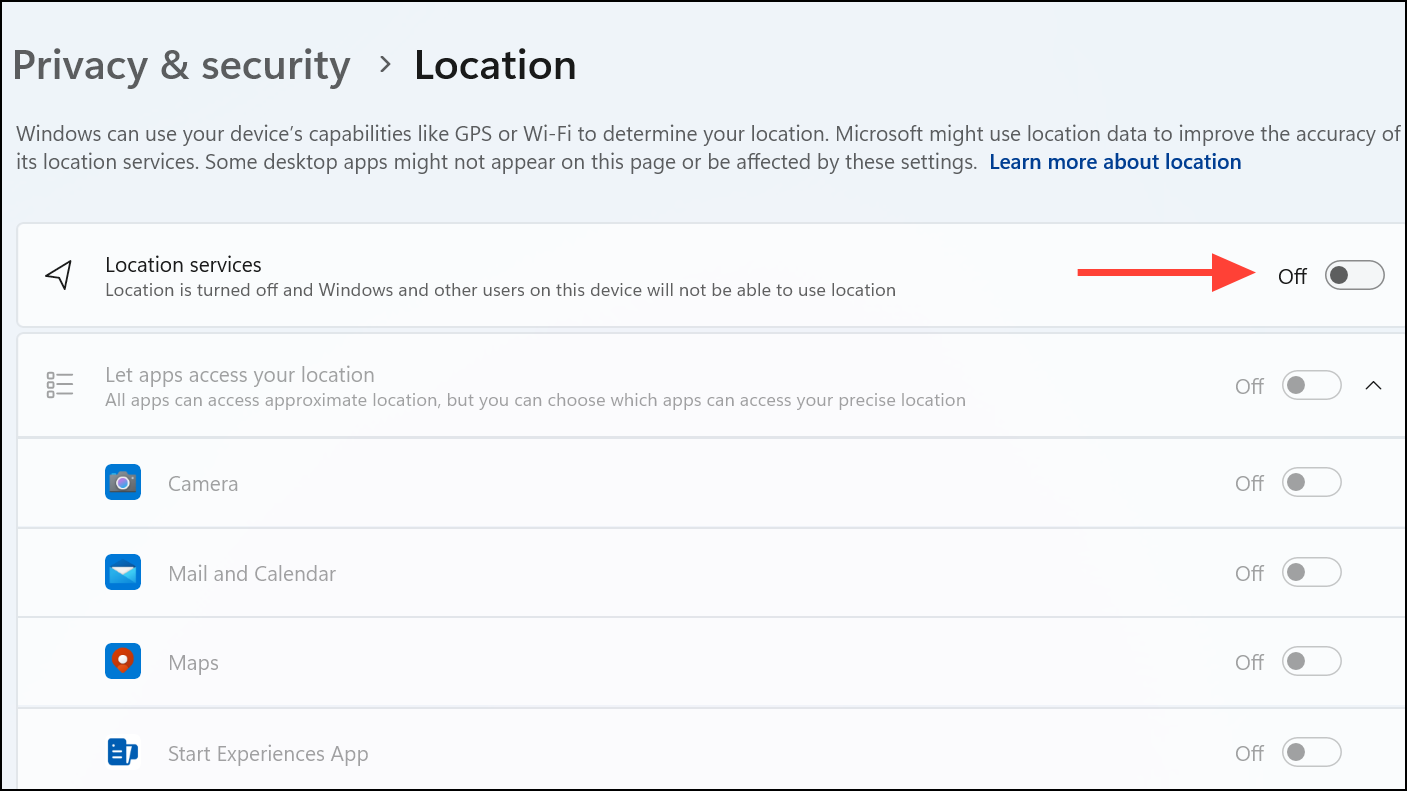Select the Mail and Calendar app icon
The height and width of the screenshot is (791, 1407).
point(122,572)
